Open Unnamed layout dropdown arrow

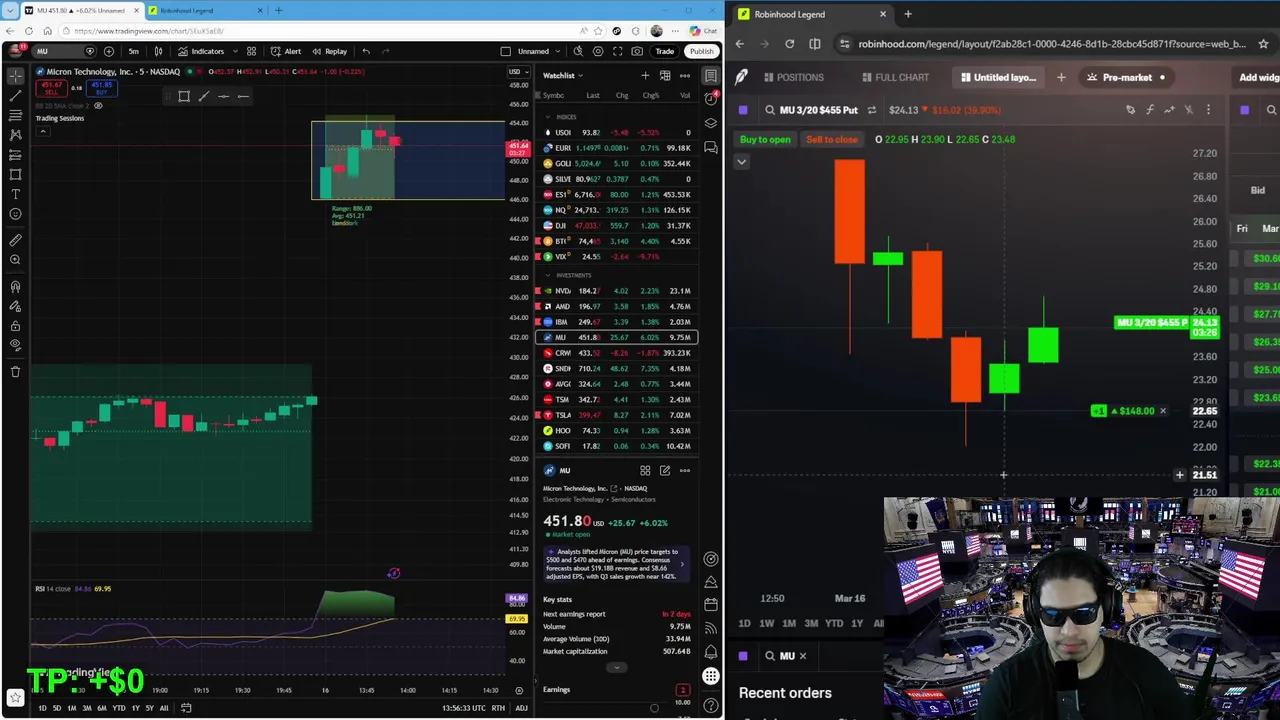click(x=556, y=51)
